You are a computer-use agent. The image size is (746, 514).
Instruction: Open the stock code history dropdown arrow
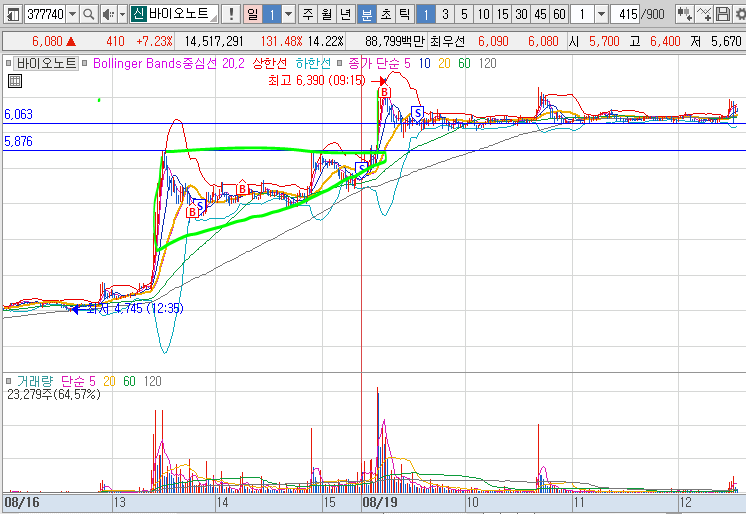pos(72,14)
